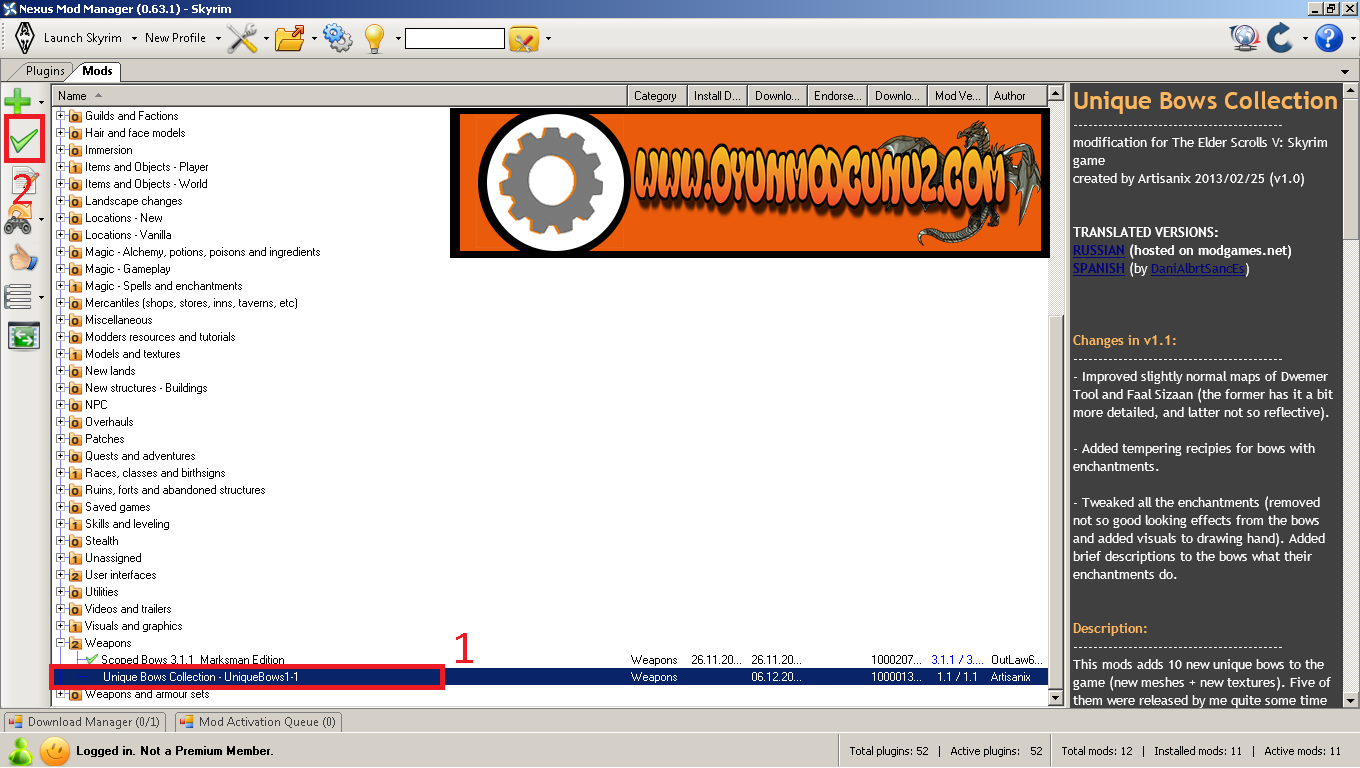Screen dimensions: 1360x768
Task: Select Scoped Bows 3.1.1 Marksman Edition row
Action: click(551, 660)
